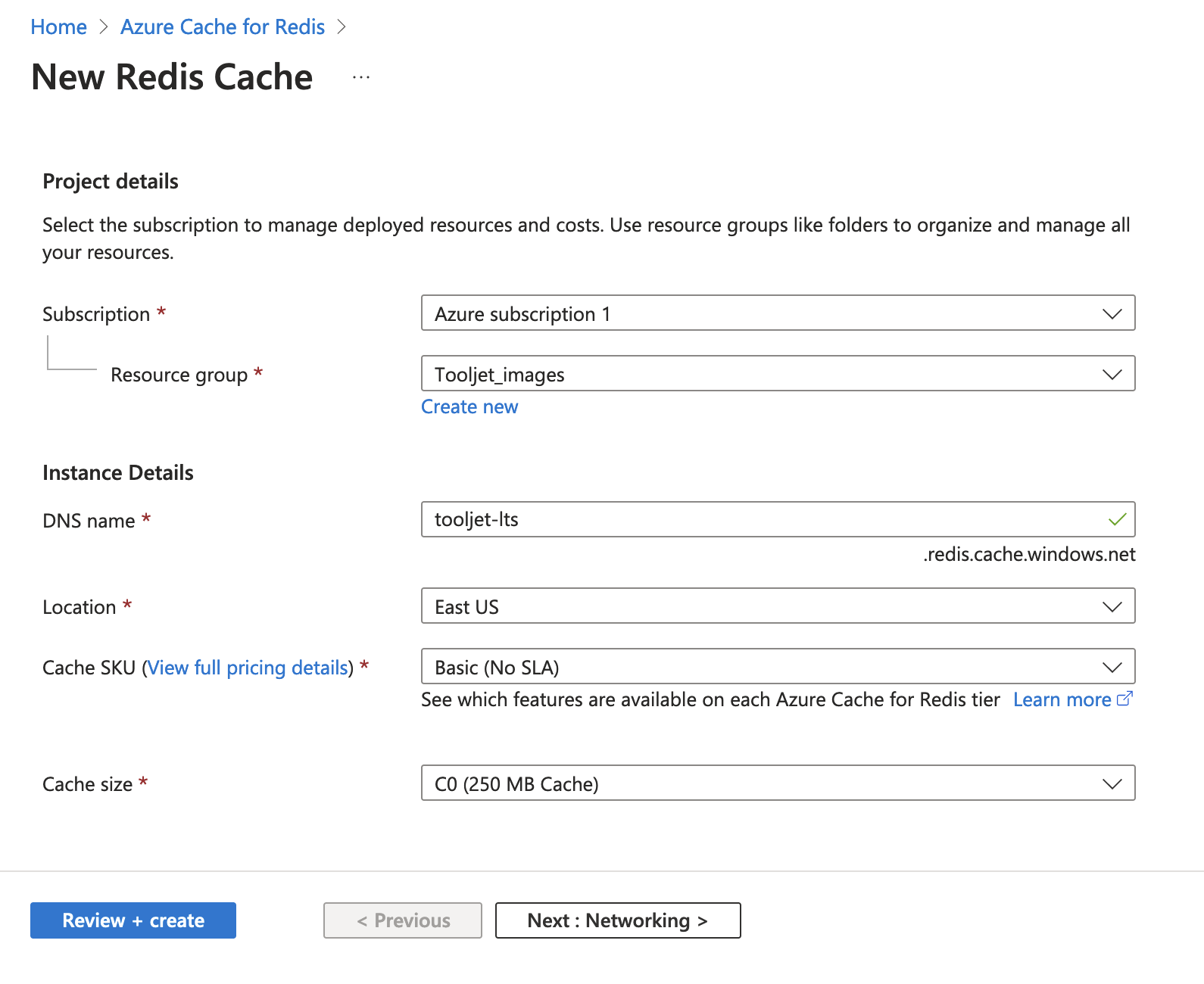Click the Cache size field label
This screenshot has height=984, width=1204.
click(x=87, y=784)
